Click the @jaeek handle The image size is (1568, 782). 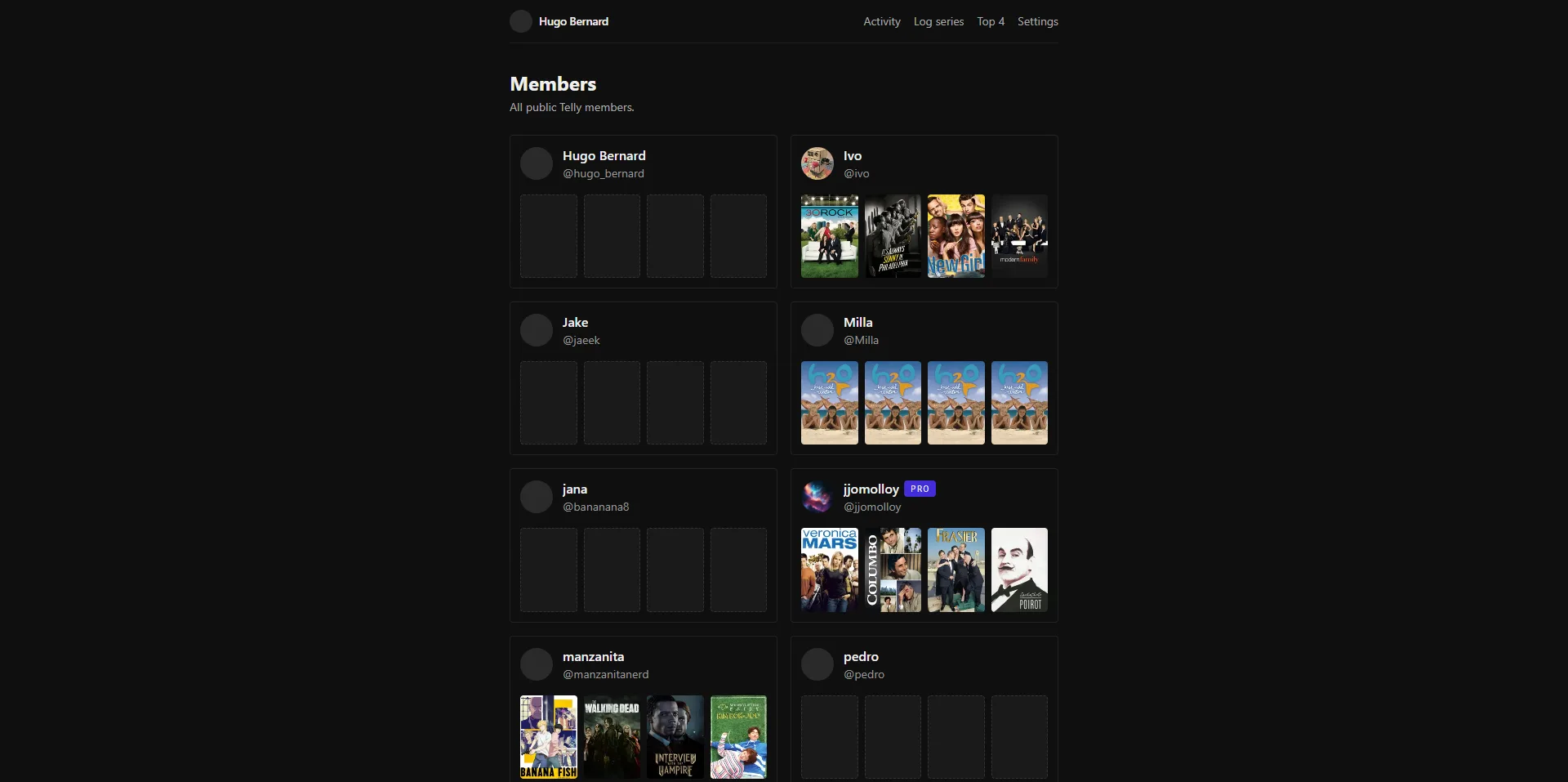(x=581, y=340)
